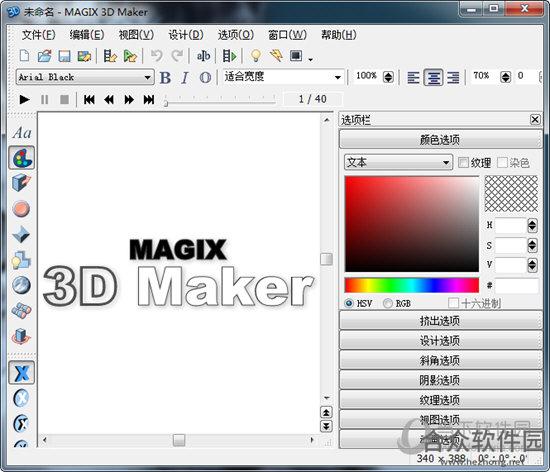Screen dimensions: 550x472
Task: Select the HSV radio button
Action: coord(349,303)
